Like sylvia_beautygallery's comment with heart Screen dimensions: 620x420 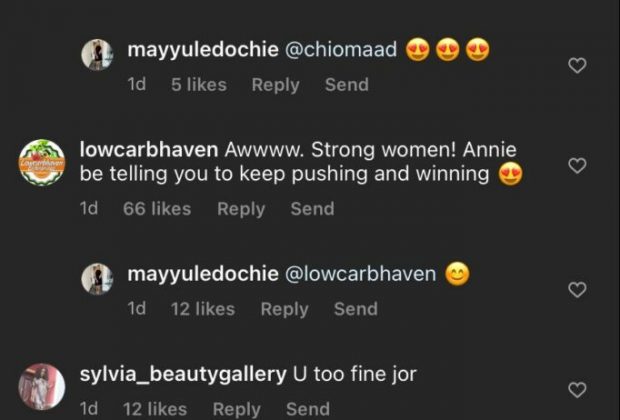pos(577,390)
